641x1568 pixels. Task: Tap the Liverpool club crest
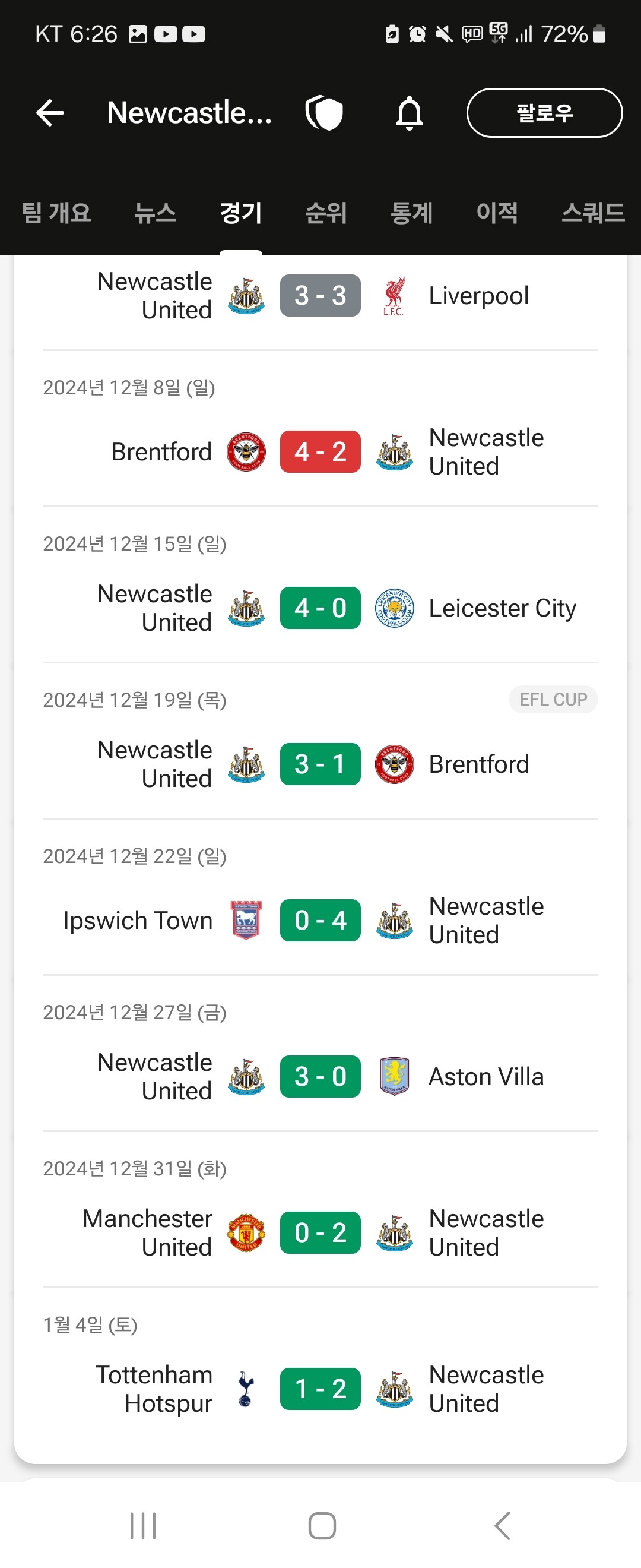click(x=394, y=296)
